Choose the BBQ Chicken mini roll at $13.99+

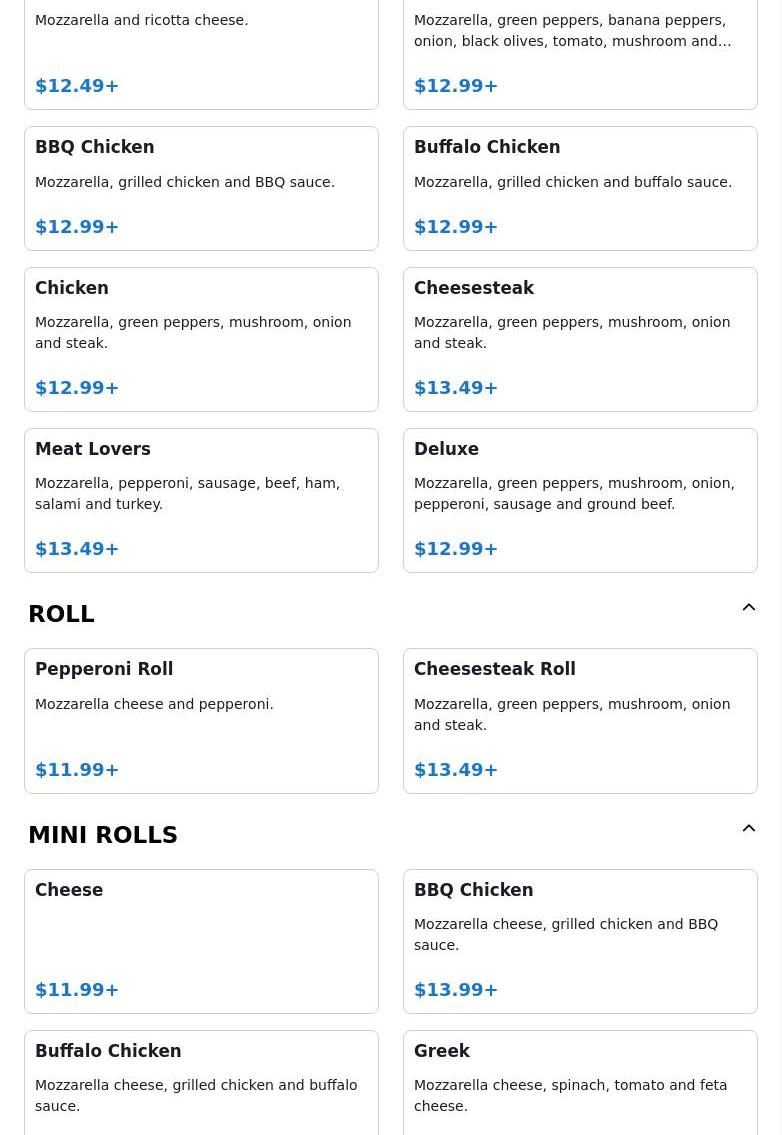point(580,941)
